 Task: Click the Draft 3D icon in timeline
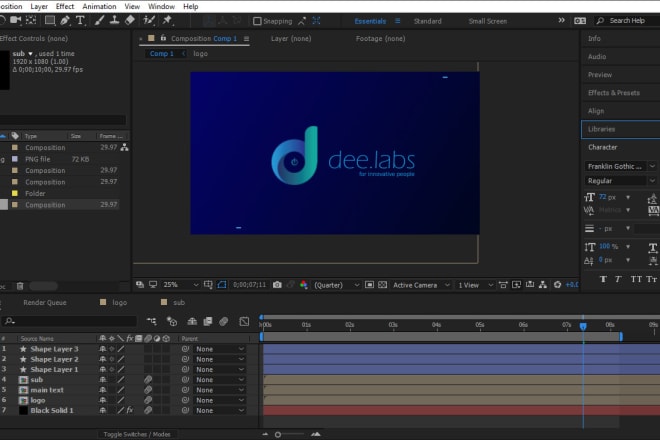172,322
